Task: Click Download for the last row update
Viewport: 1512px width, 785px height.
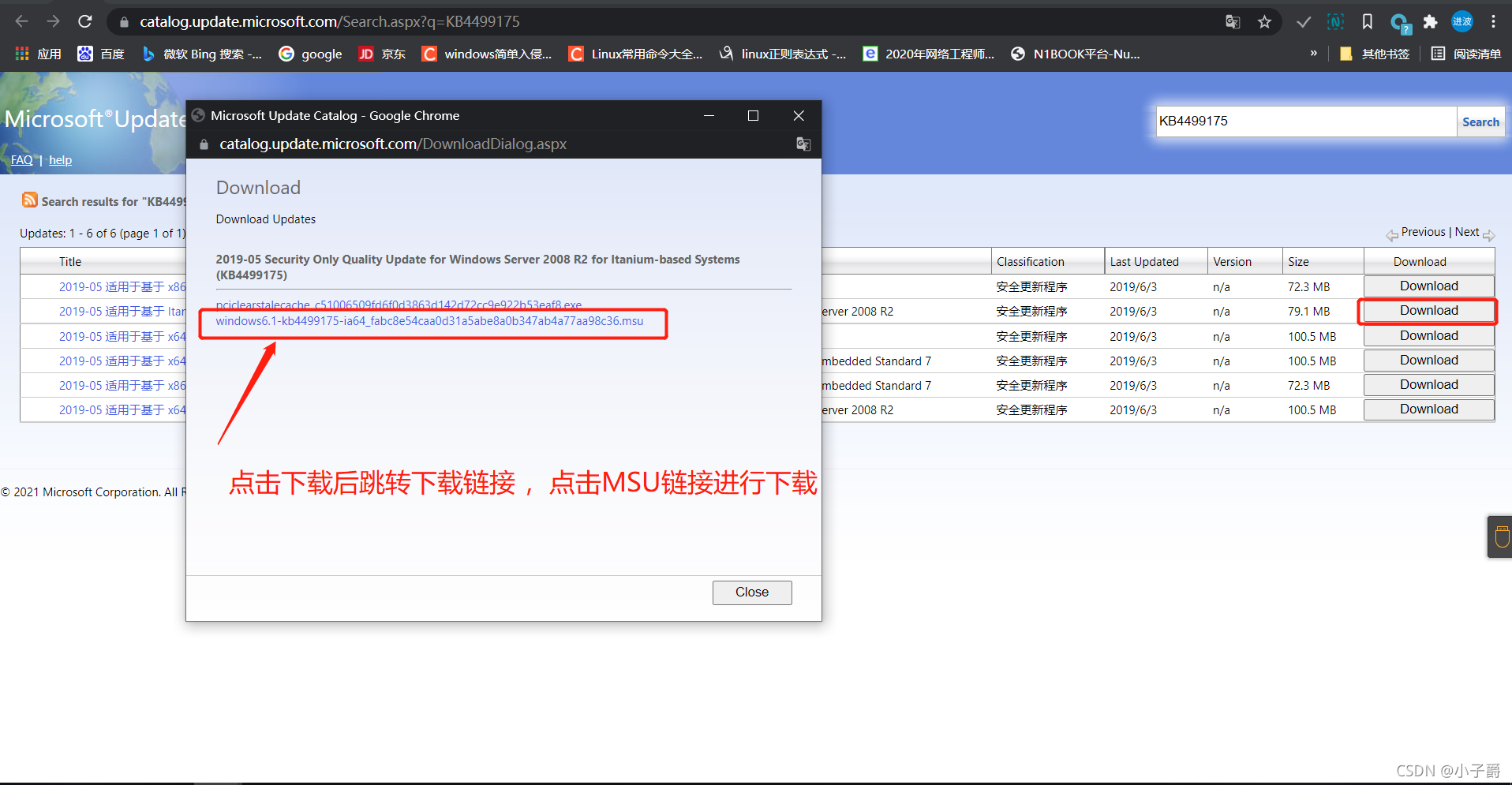Action: [x=1428, y=409]
